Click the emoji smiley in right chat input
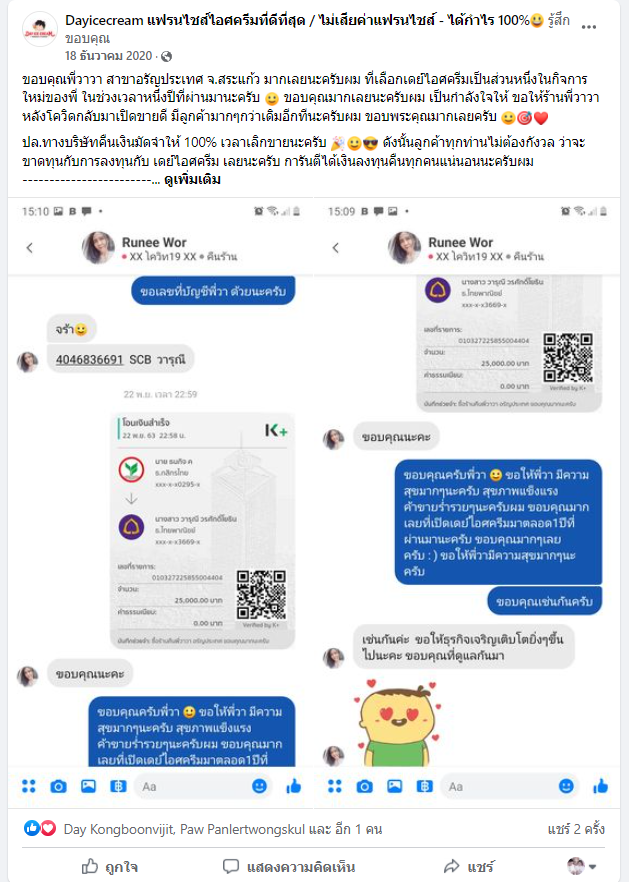Viewport: 629px width, 882px height. (566, 786)
